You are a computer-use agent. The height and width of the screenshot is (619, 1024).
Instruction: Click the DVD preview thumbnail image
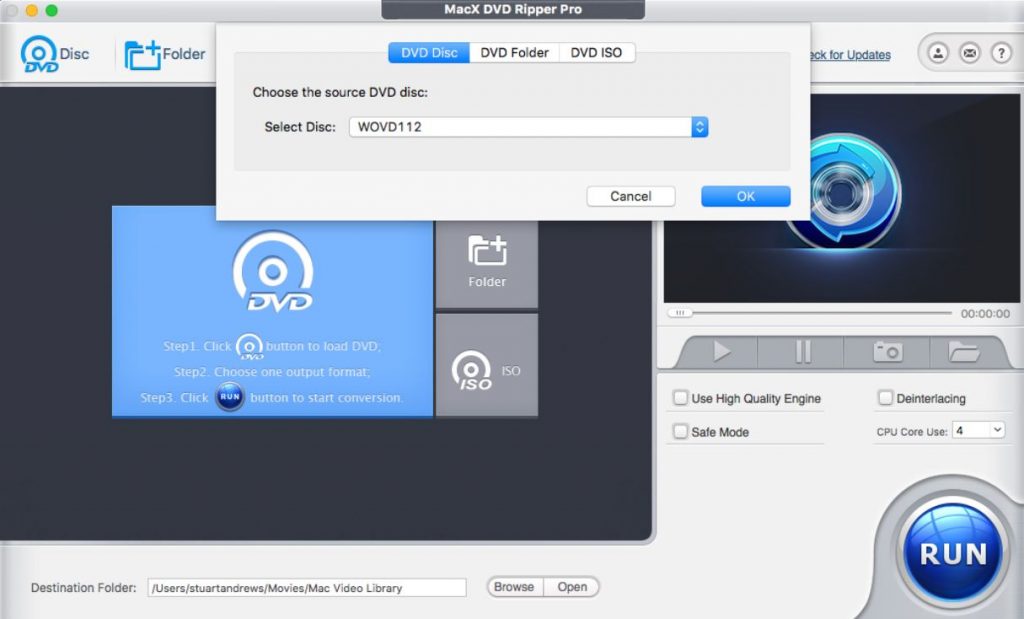coord(842,197)
